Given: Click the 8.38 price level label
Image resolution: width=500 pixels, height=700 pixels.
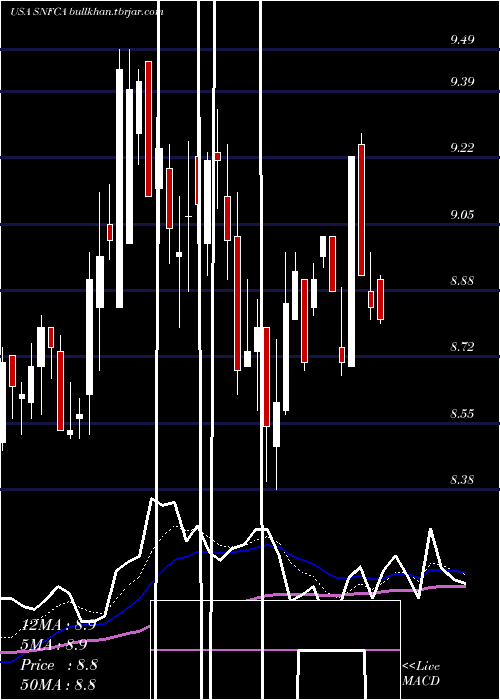Looking at the screenshot, I should click(x=462, y=480).
